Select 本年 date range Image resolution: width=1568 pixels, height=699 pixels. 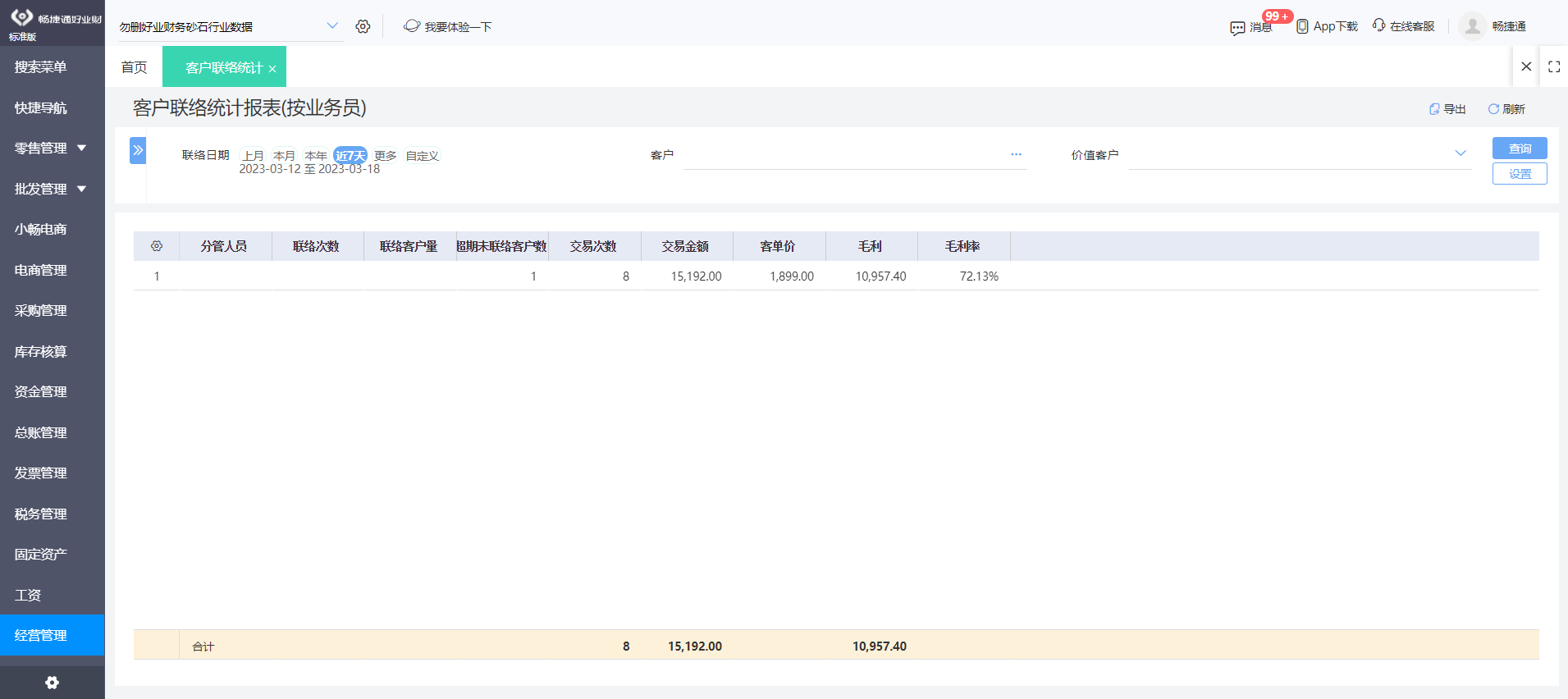tap(316, 155)
